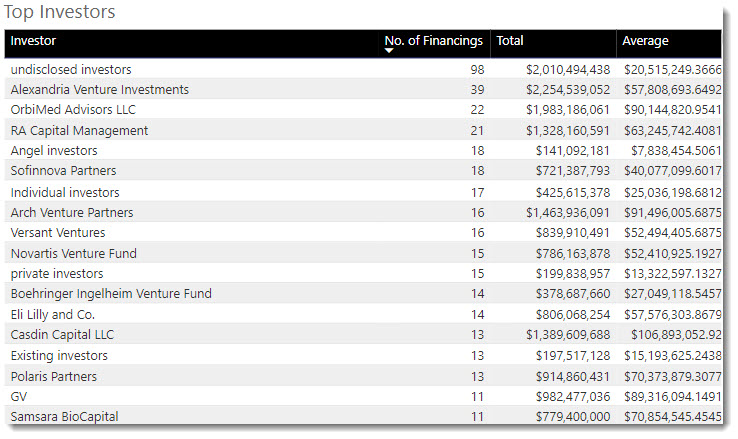Click average $57,808,693.6492
The width and height of the screenshot is (738, 439).
[673, 90]
